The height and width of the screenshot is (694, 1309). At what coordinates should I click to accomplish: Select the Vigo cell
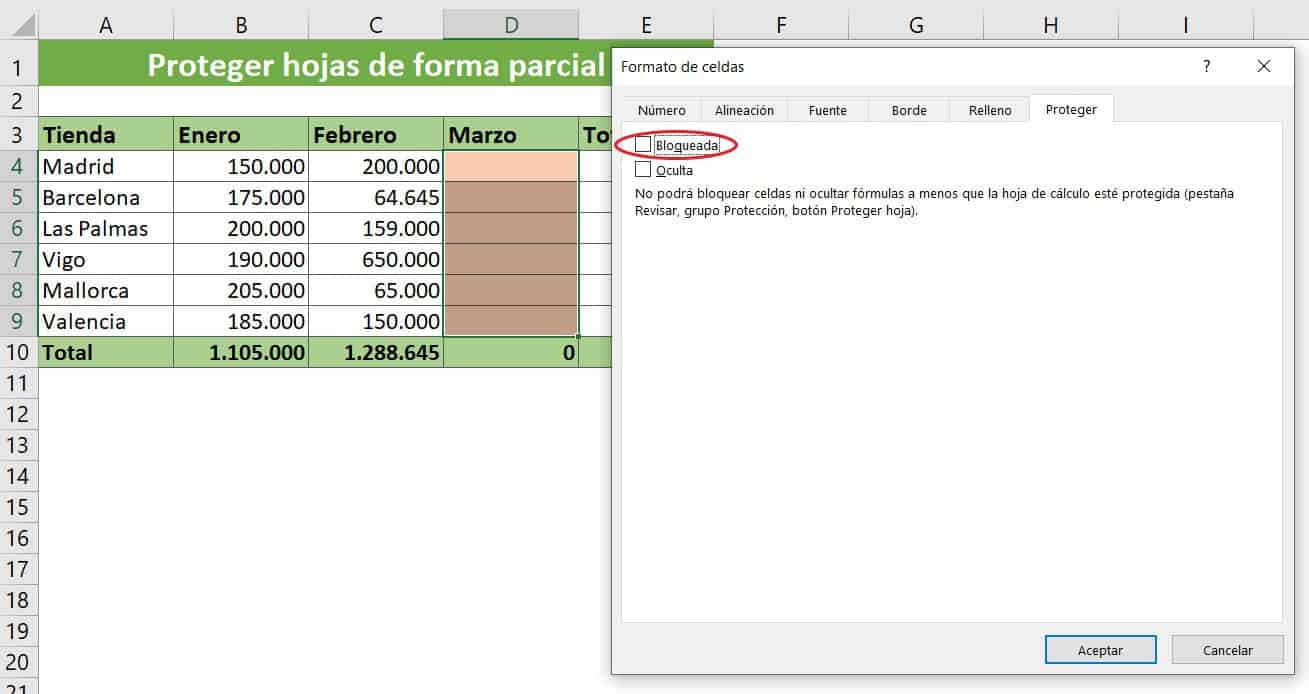105,259
